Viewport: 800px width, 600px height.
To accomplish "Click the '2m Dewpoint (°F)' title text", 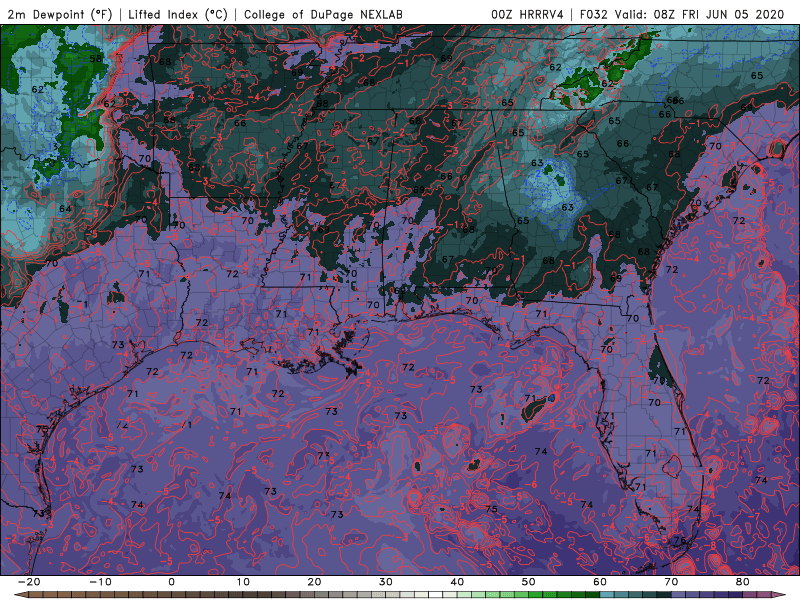I will tap(59, 15).
